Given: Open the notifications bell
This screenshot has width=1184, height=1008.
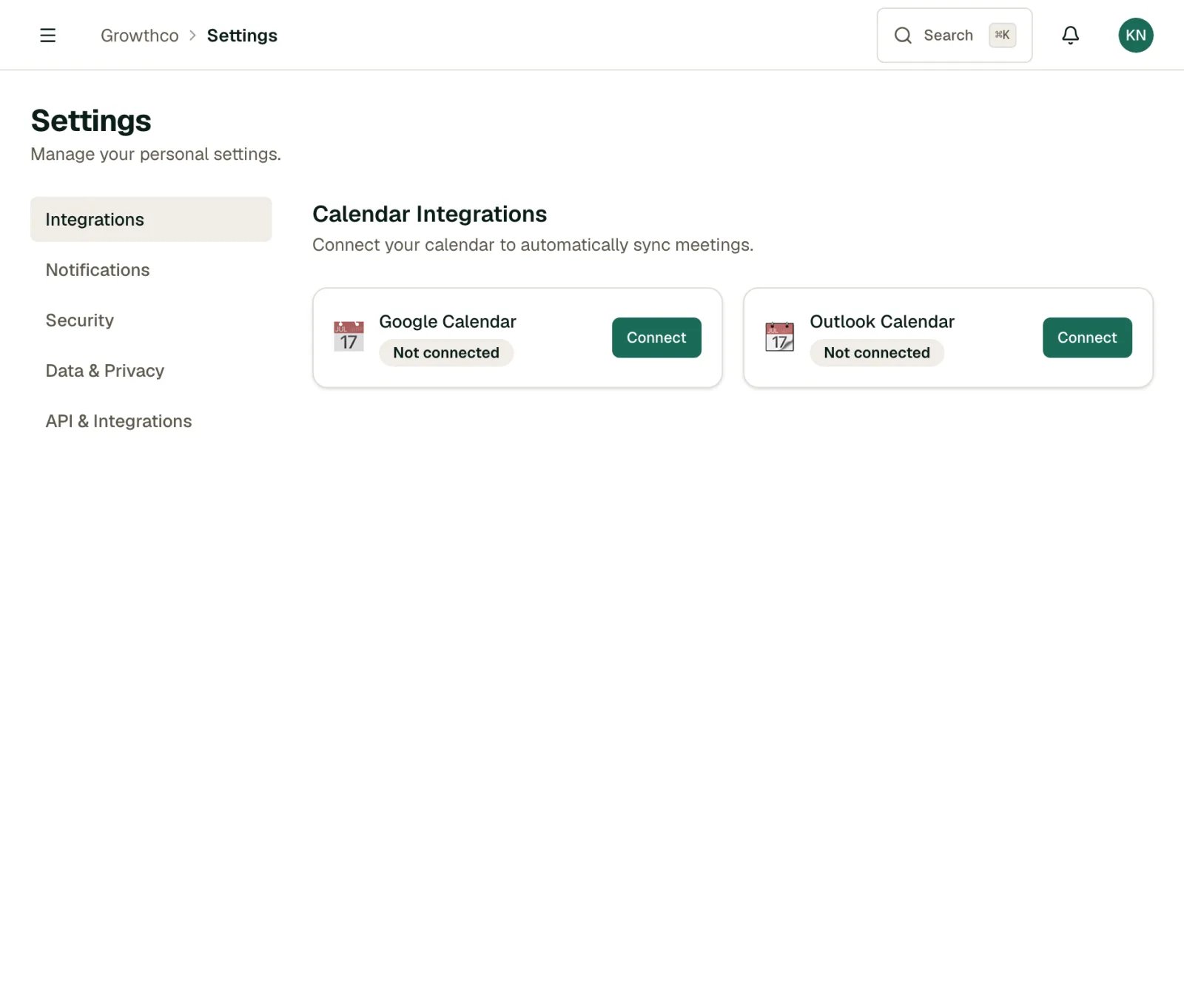Looking at the screenshot, I should (1070, 36).
